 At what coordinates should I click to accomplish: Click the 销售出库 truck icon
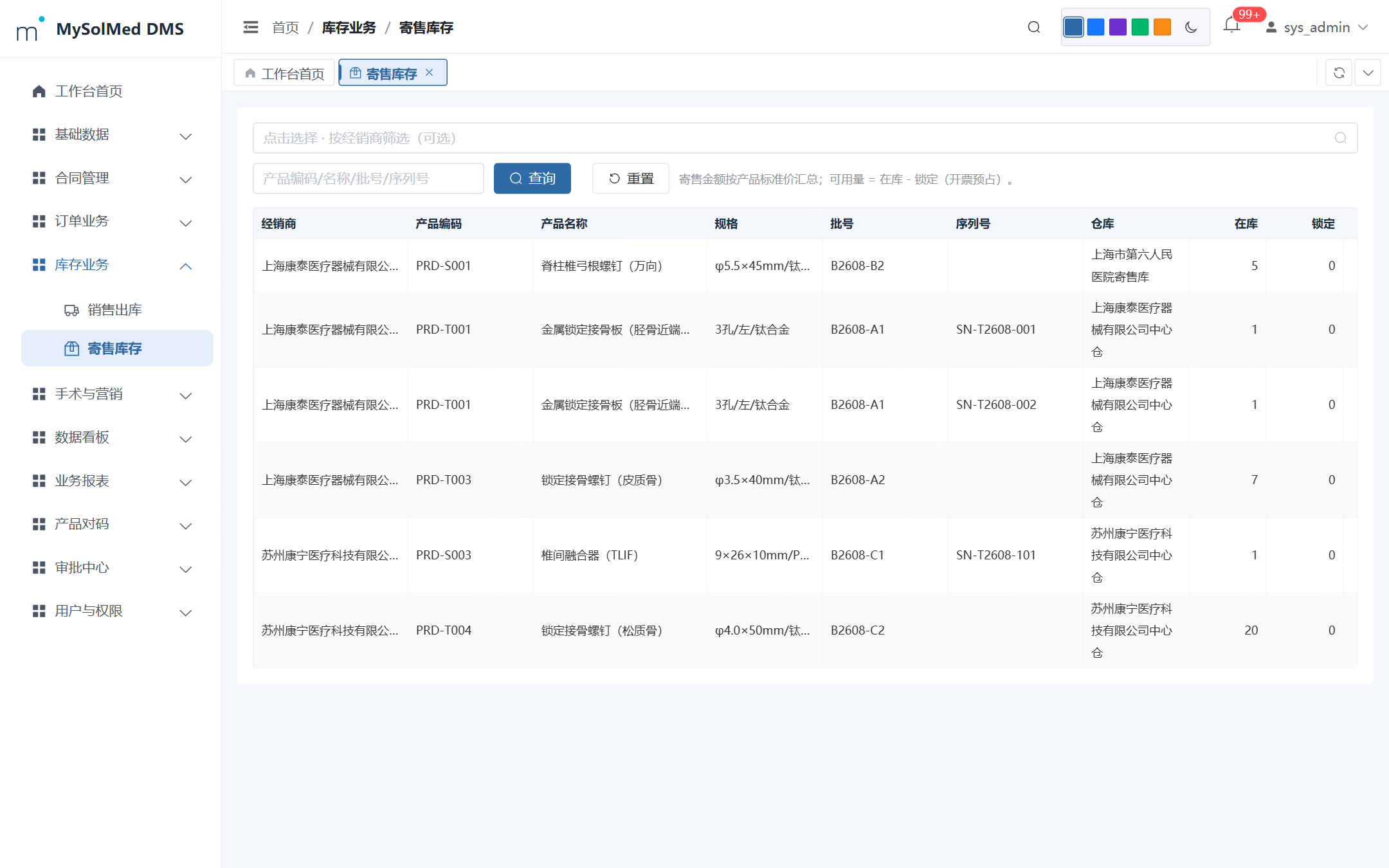(71, 310)
